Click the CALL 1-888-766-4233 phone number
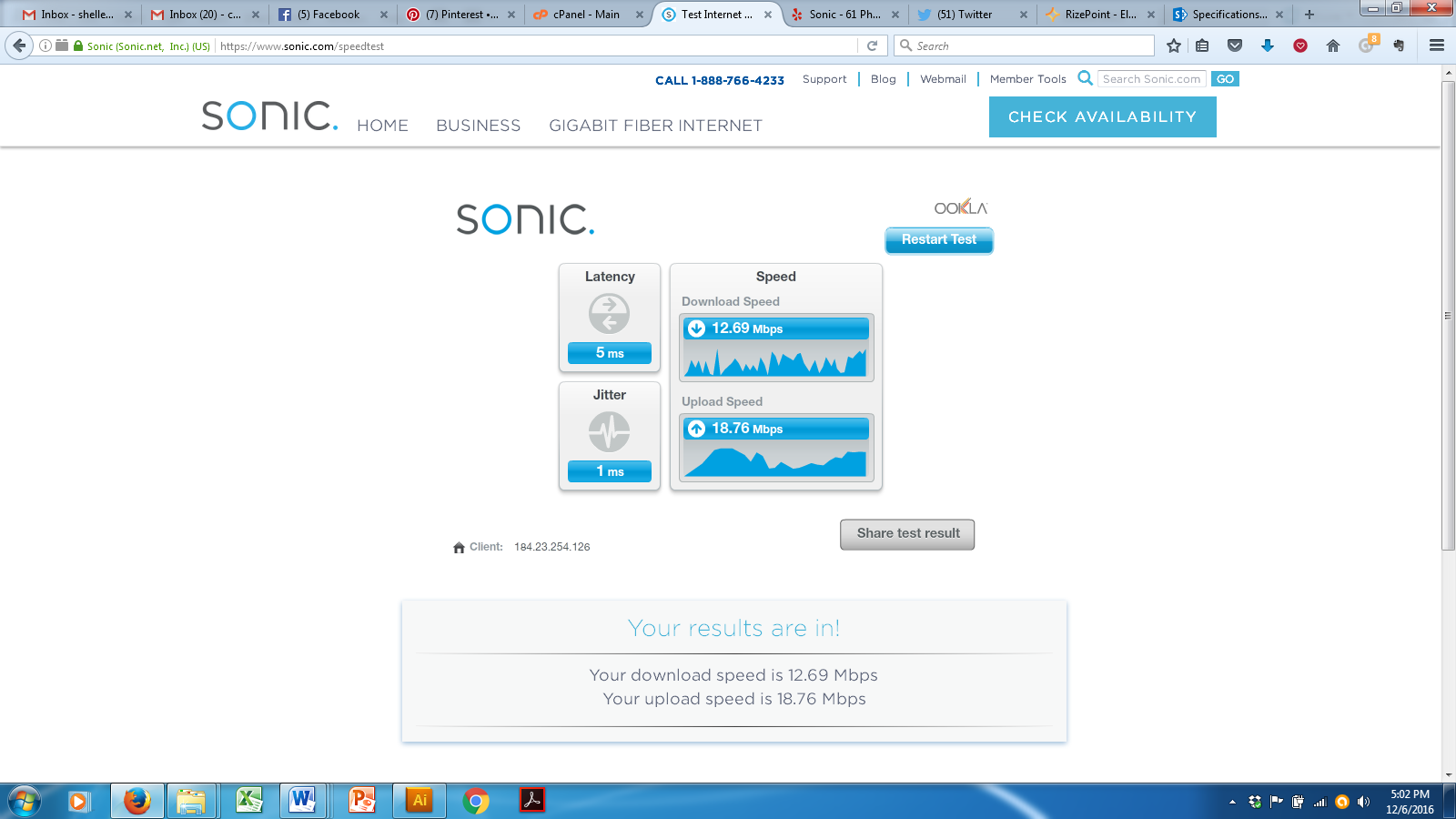1456x819 pixels. pos(720,80)
